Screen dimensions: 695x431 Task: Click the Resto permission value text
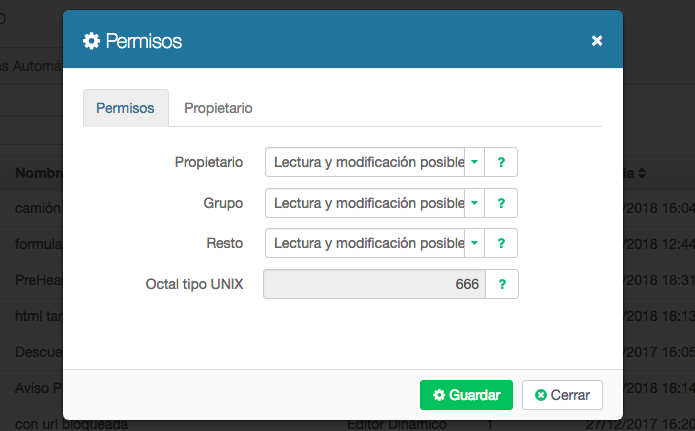[x=367, y=243]
